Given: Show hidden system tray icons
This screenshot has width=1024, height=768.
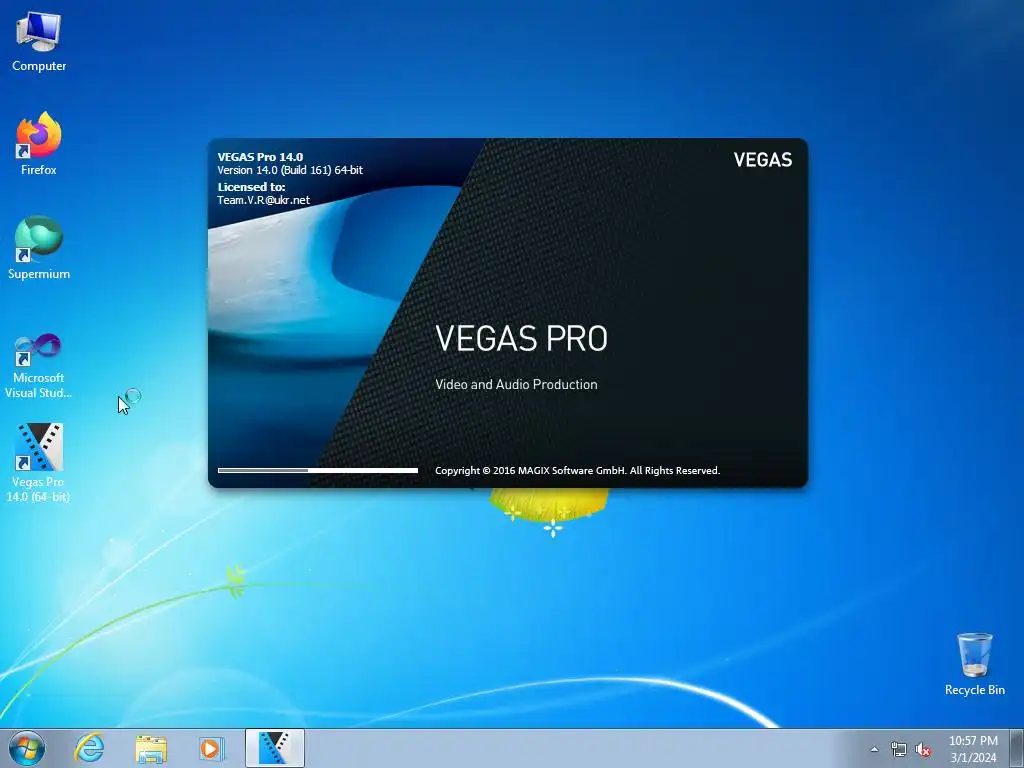Looking at the screenshot, I should 874,749.
